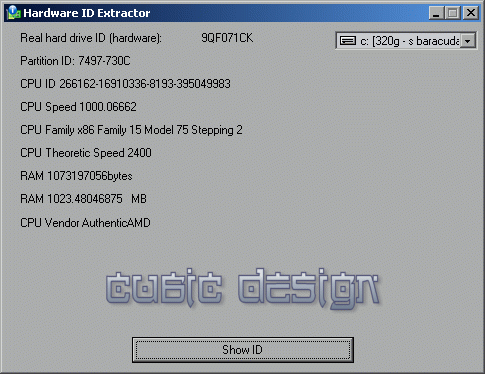Click the Hardware ID Extractor title bar icon
This screenshot has height=374, width=485.
13,13
